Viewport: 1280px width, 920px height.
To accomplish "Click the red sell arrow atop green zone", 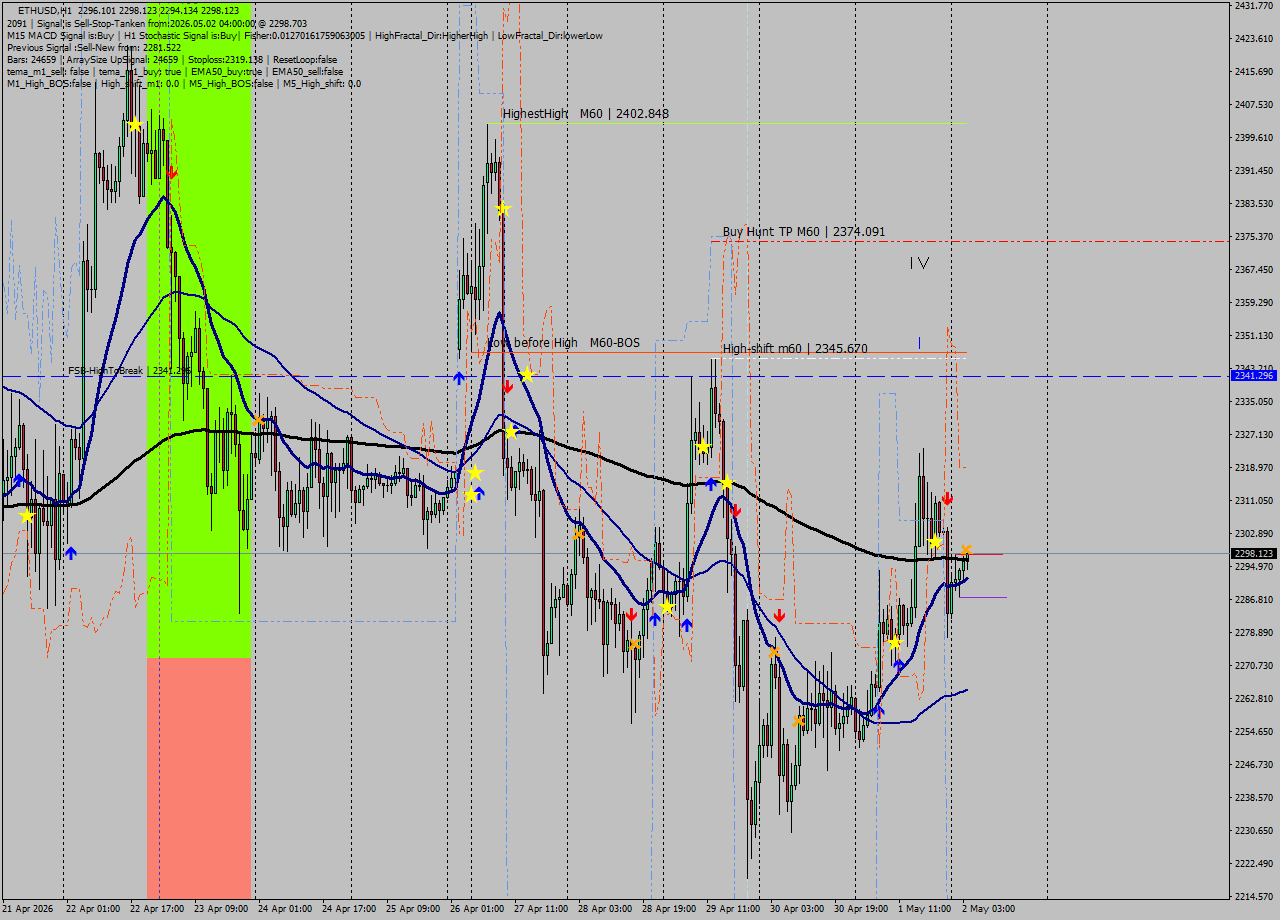I will tap(172, 173).
